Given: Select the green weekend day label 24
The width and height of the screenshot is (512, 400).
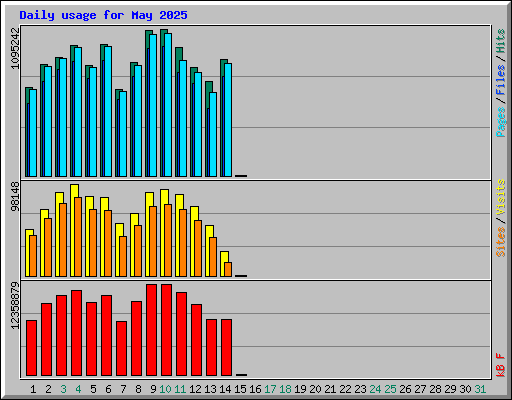Looking at the screenshot, I should tap(375, 389).
